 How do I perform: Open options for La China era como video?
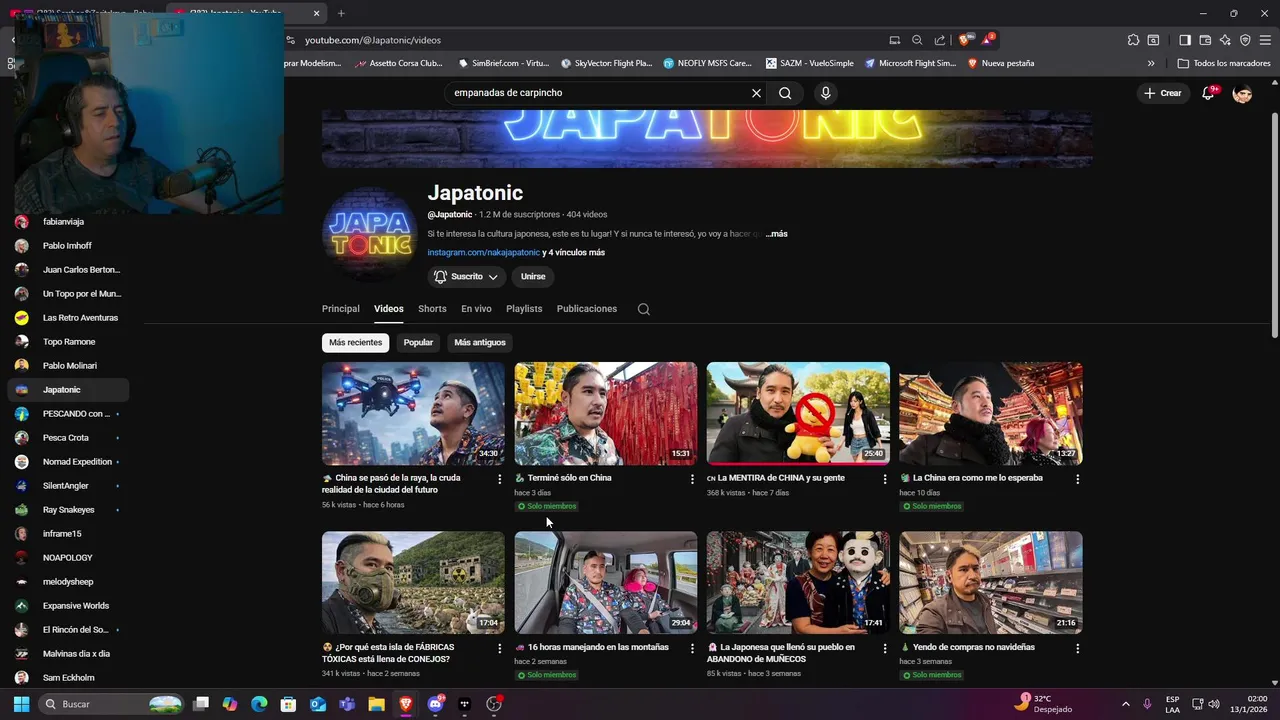[x=1077, y=479]
